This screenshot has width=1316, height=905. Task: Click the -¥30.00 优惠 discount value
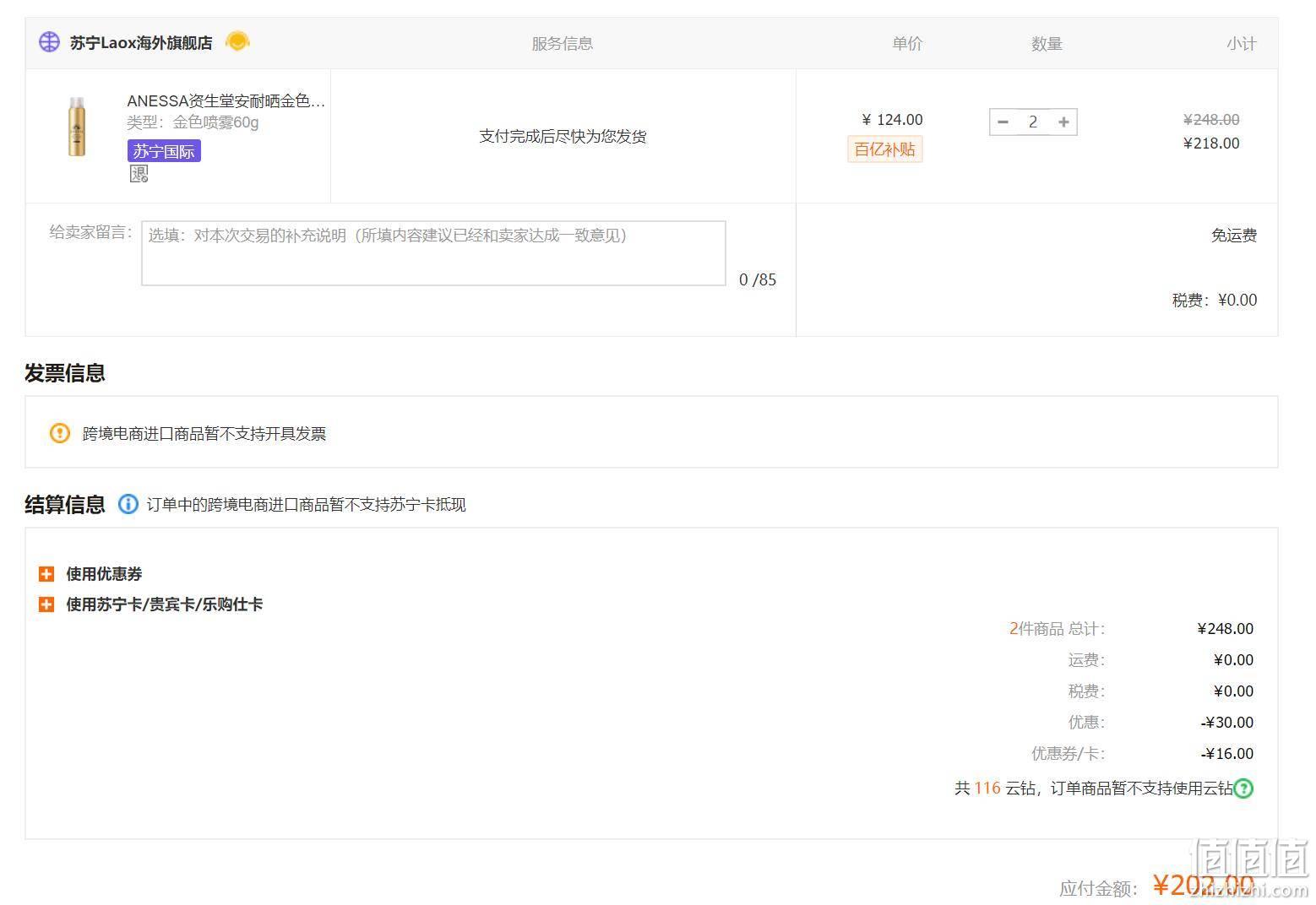pos(1227,723)
